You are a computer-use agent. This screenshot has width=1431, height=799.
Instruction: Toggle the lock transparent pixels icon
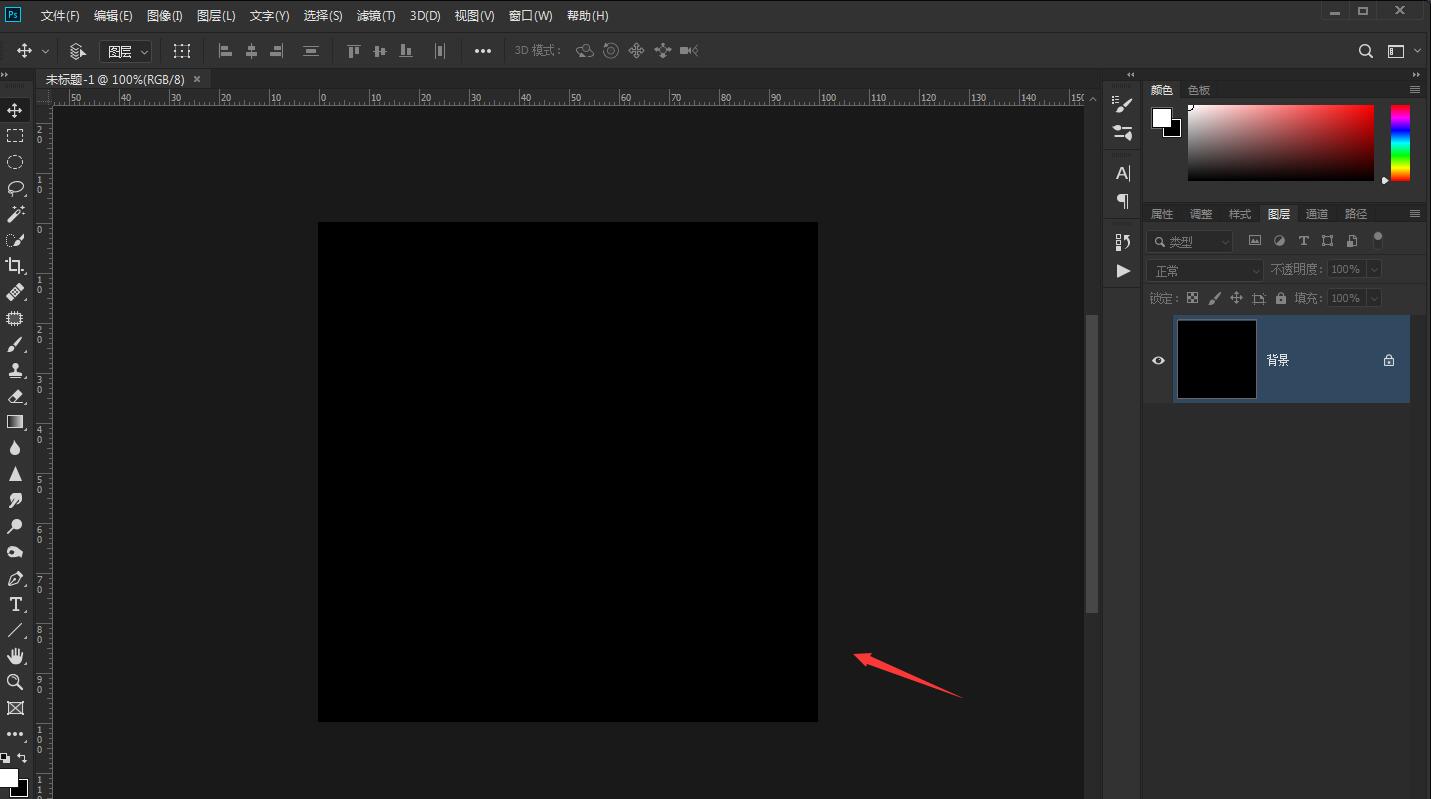[x=1192, y=298]
